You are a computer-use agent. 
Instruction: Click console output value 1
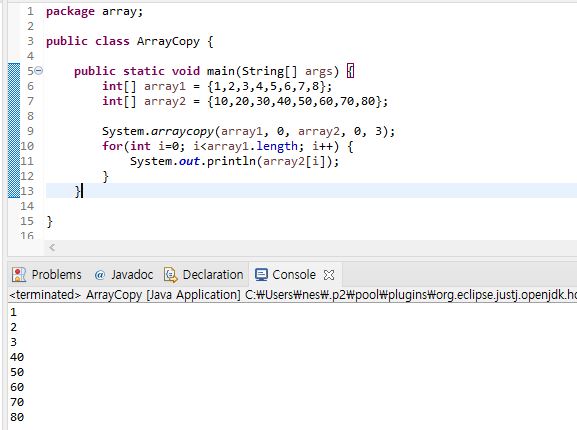point(14,312)
